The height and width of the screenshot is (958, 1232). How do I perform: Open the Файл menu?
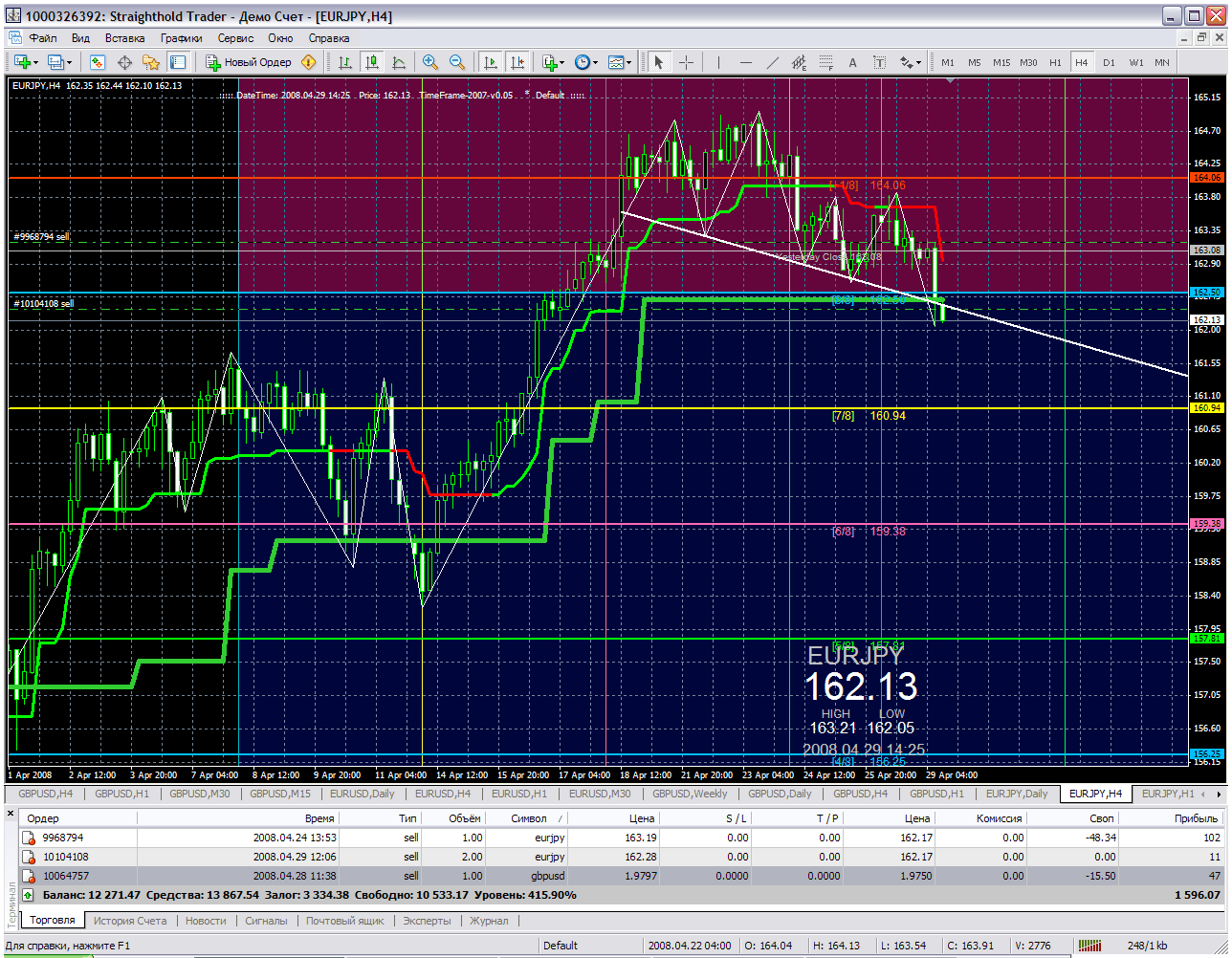(43, 38)
